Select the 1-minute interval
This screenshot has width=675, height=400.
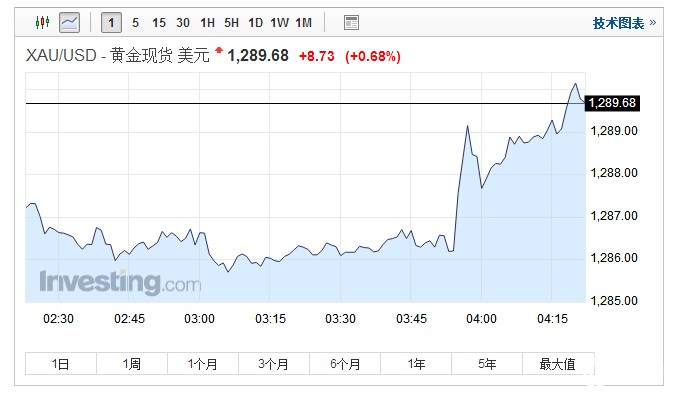[x=112, y=22]
